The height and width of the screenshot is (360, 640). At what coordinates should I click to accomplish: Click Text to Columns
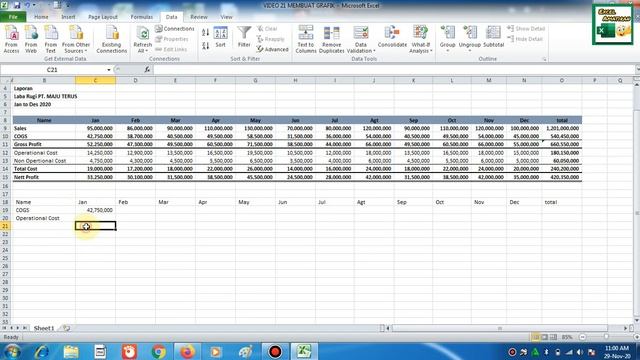306,39
